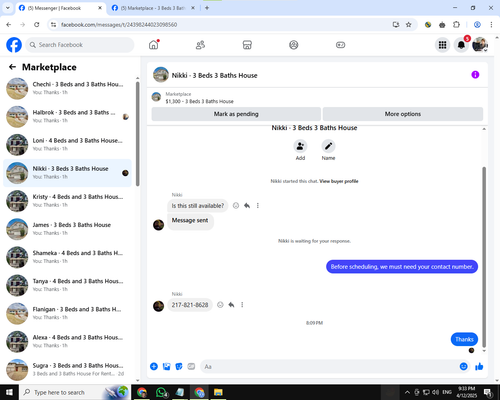Open the Gaming icon in top navigation

[340, 45]
